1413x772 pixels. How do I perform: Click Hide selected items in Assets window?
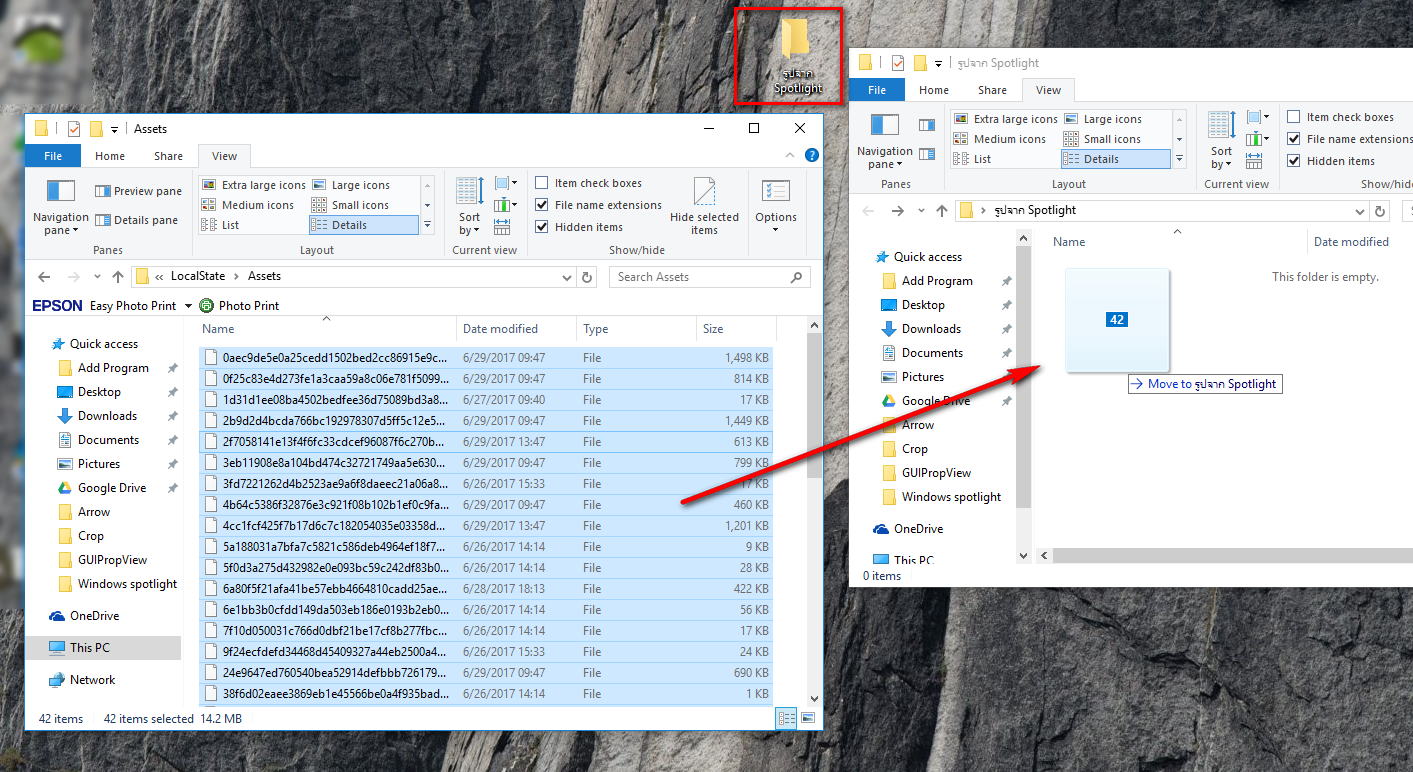coord(704,207)
